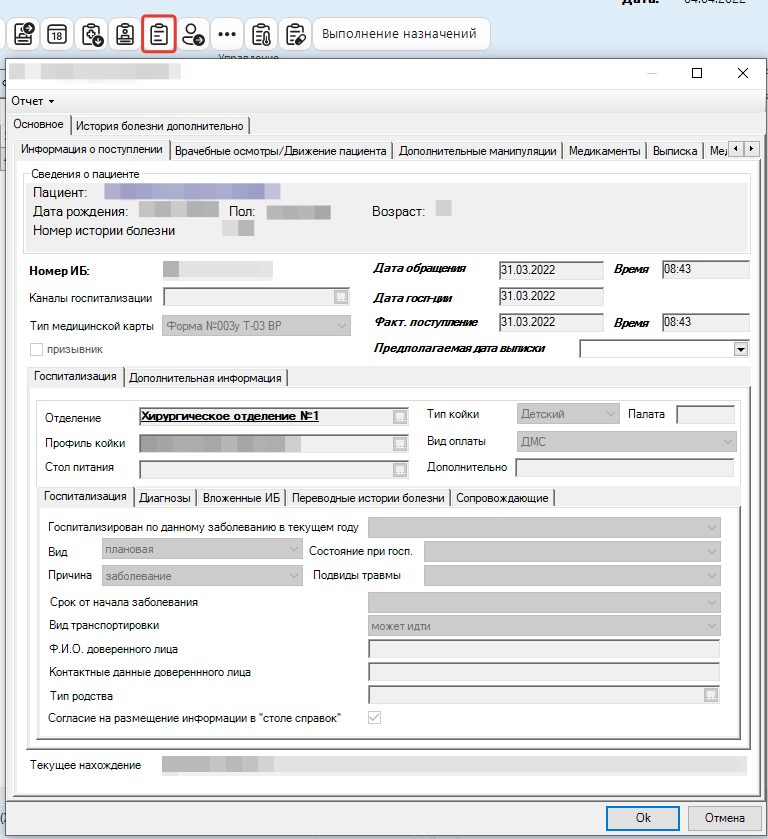The width and height of the screenshot is (768, 839).
Task: Switch to Дополнительная информация tab
Action: [x=206, y=378]
